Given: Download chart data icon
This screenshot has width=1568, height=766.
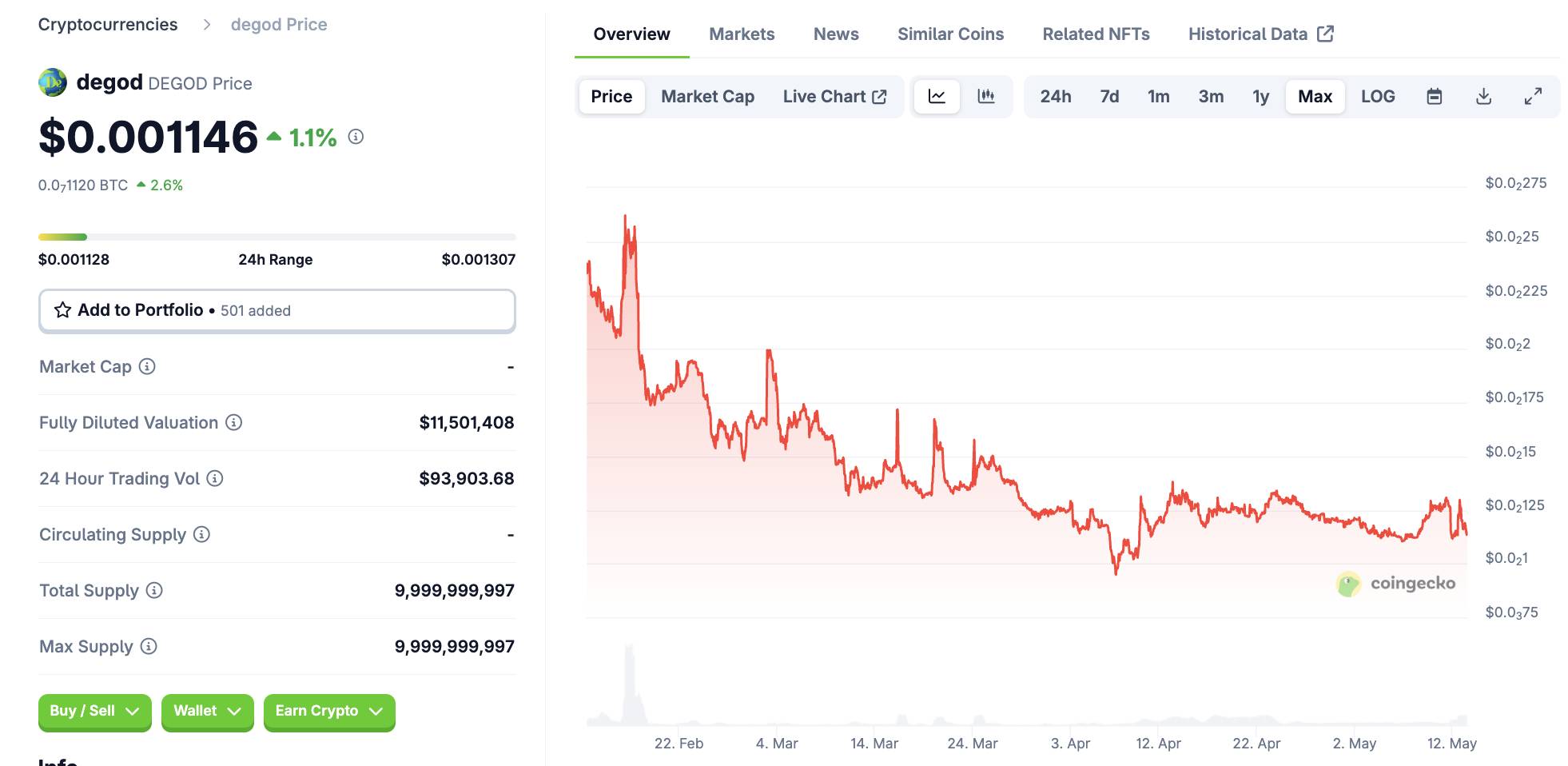Looking at the screenshot, I should [1483, 97].
